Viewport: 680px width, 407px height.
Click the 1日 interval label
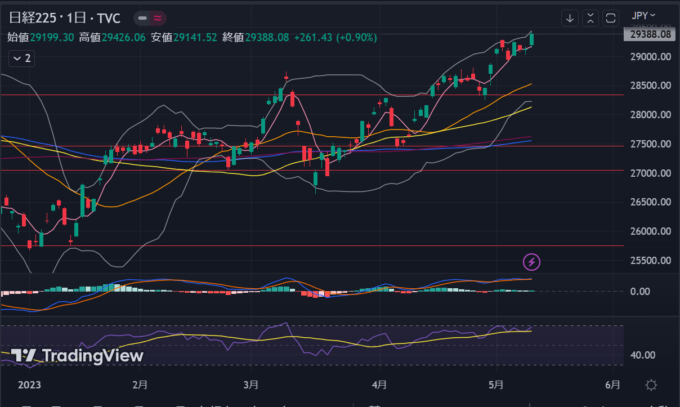tap(77, 17)
